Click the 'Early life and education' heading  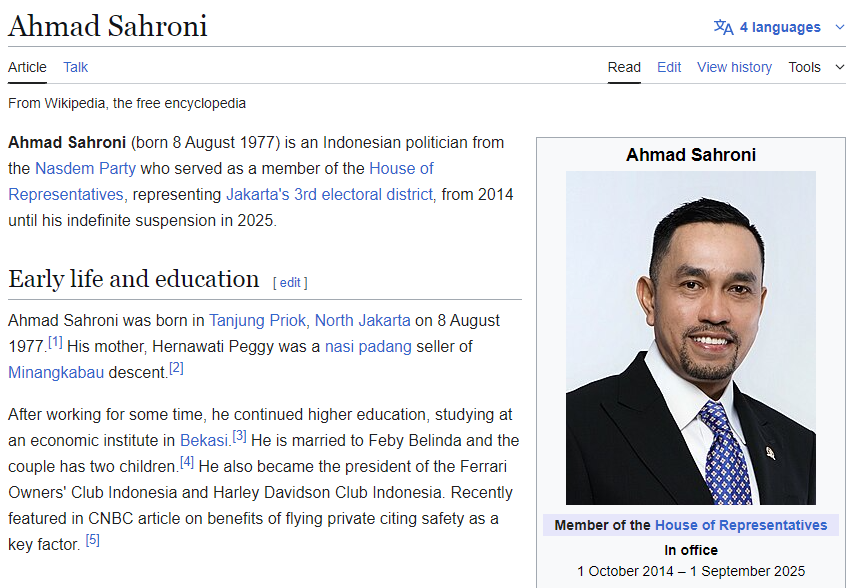click(x=134, y=279)
